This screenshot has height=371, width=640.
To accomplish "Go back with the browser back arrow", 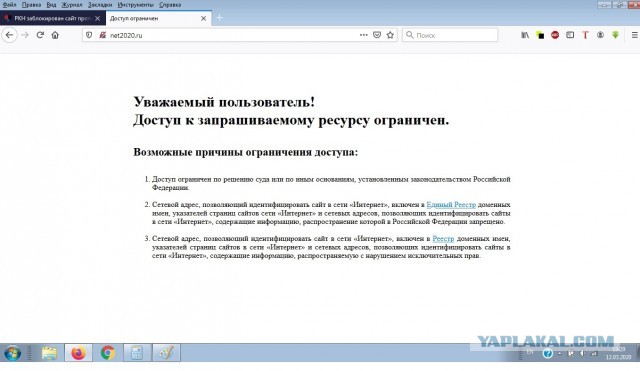I will click(9, 35).
